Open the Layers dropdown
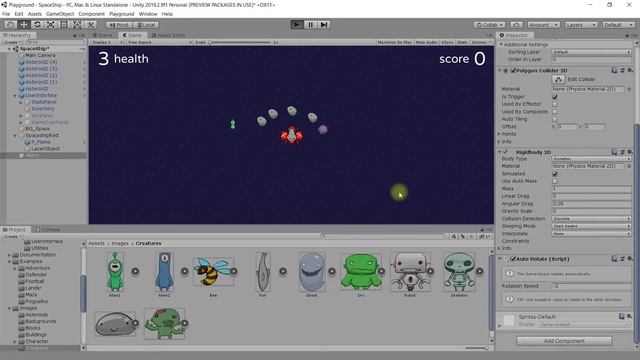The image size is (640, 360). [581, 25]
